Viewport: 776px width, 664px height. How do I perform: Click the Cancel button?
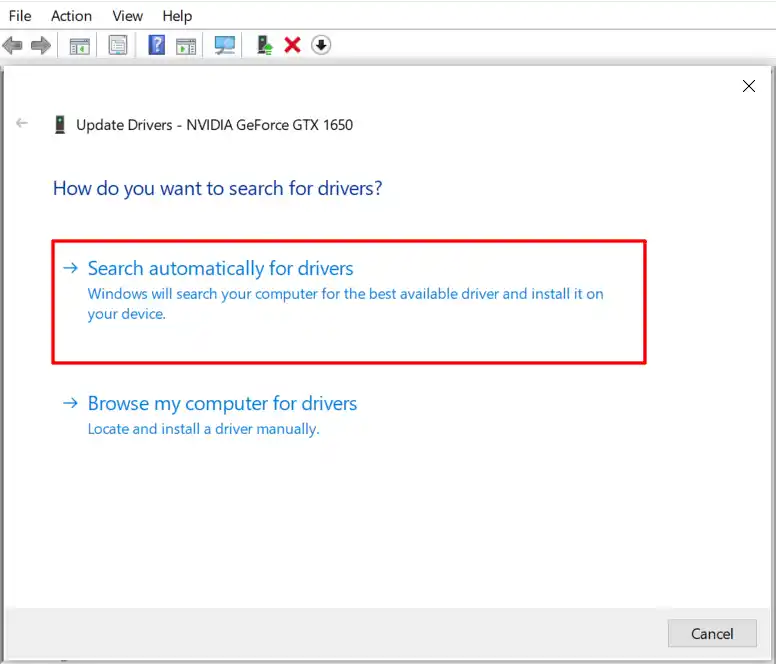[x=712, y=633]
